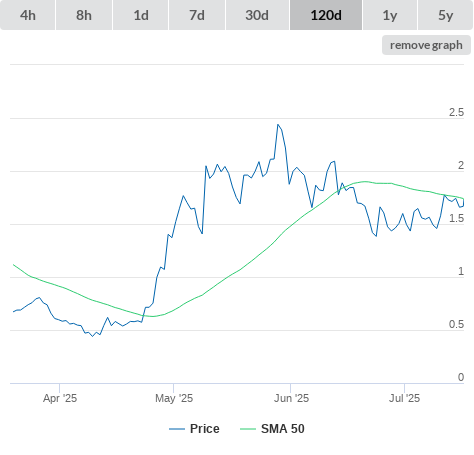The height and width of the screenshot is (455, 474).
Task: View the 5y price history
Action: click(x=446, y=15)
